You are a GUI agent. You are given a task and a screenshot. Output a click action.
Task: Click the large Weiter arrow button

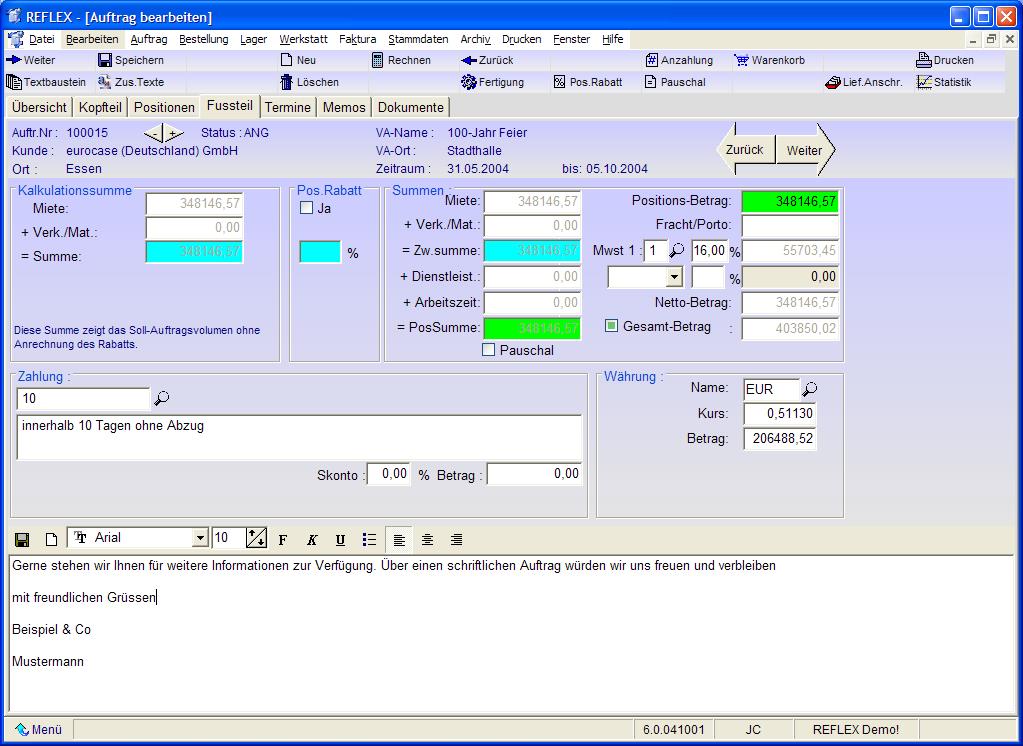pos(805,149)
